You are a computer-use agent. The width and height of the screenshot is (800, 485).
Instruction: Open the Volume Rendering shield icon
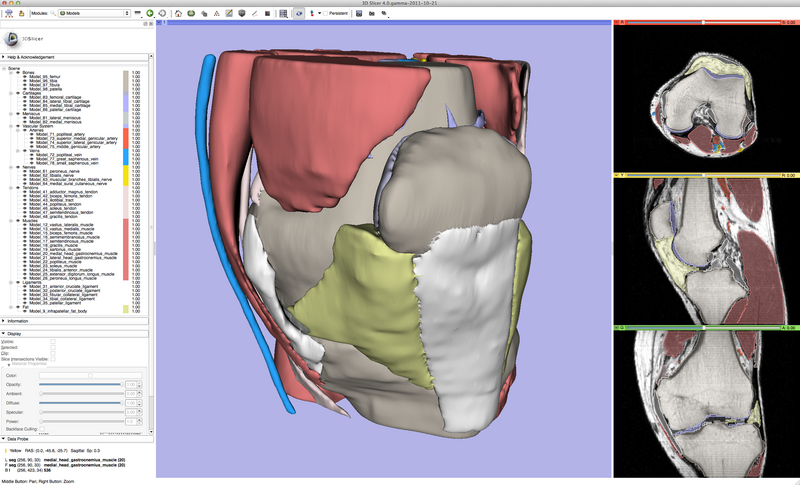242,13
